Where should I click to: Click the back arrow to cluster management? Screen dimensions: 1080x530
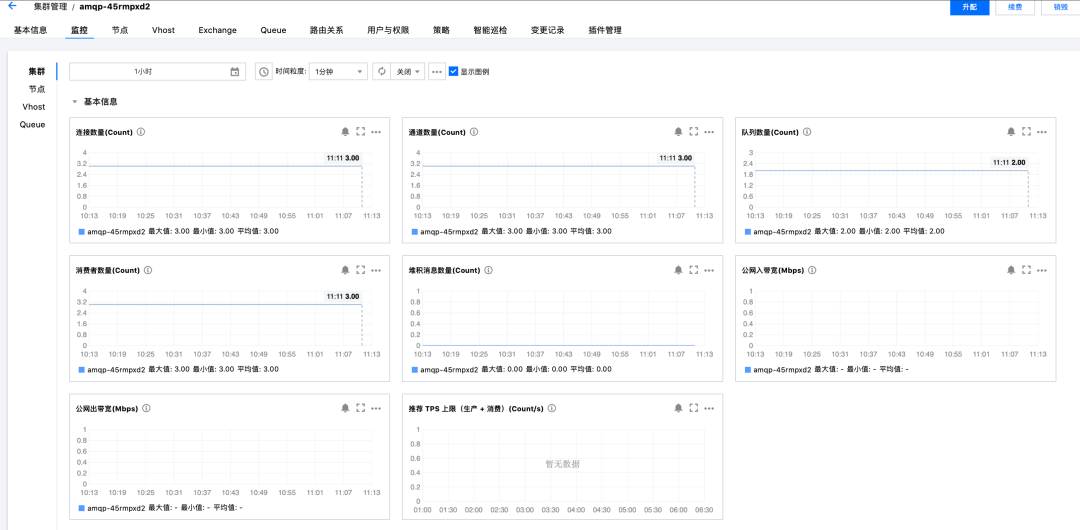pos(12,6)
